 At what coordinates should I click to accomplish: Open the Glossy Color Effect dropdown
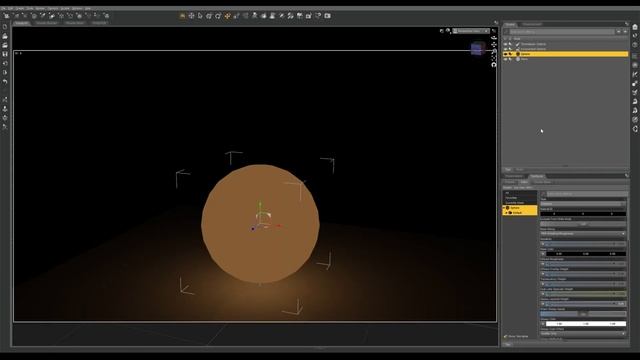[x=583, y=334]
